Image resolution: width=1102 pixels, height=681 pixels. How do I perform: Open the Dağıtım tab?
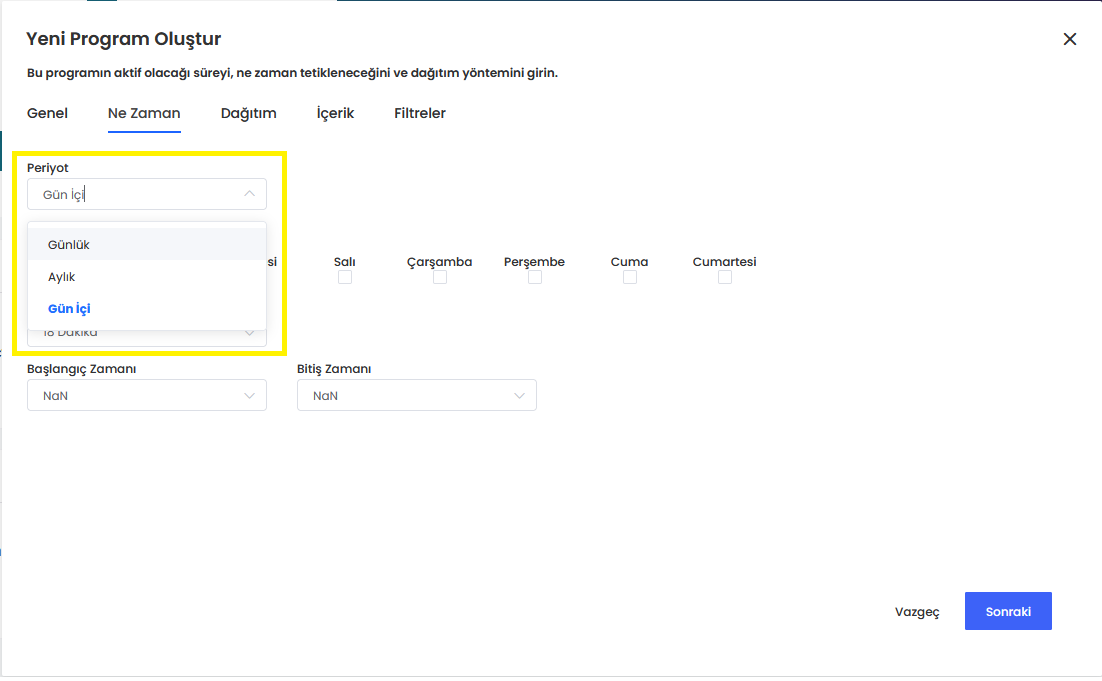(248, 114)
